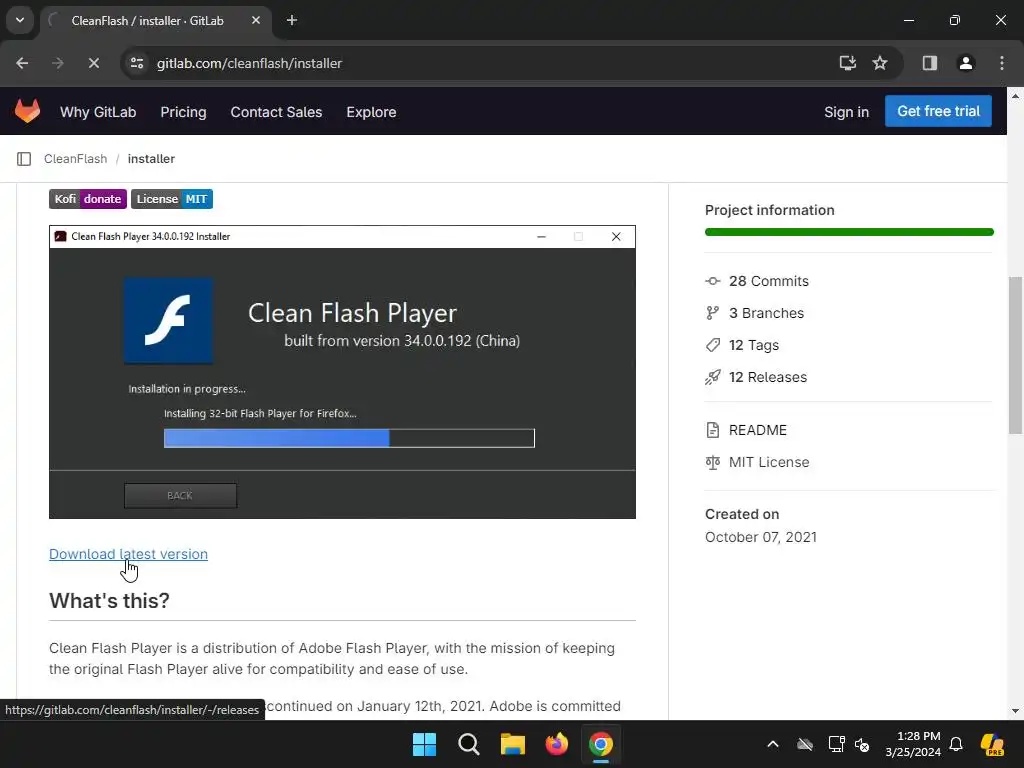Open the MIT License link
Screen dimensions: 1024x768
[x=769, y=462]
